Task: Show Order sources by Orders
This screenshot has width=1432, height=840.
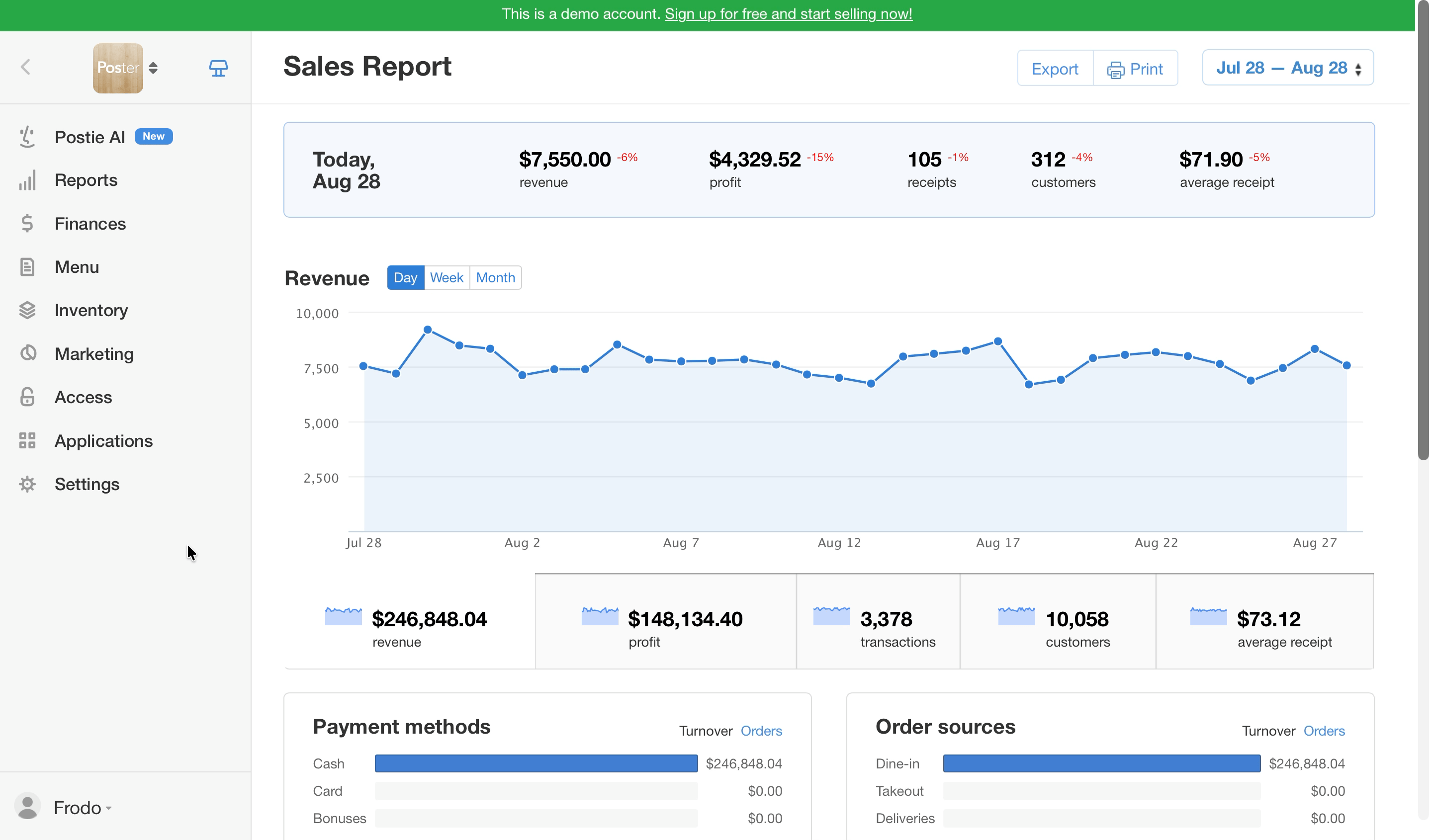Action: pos(1324,731)
